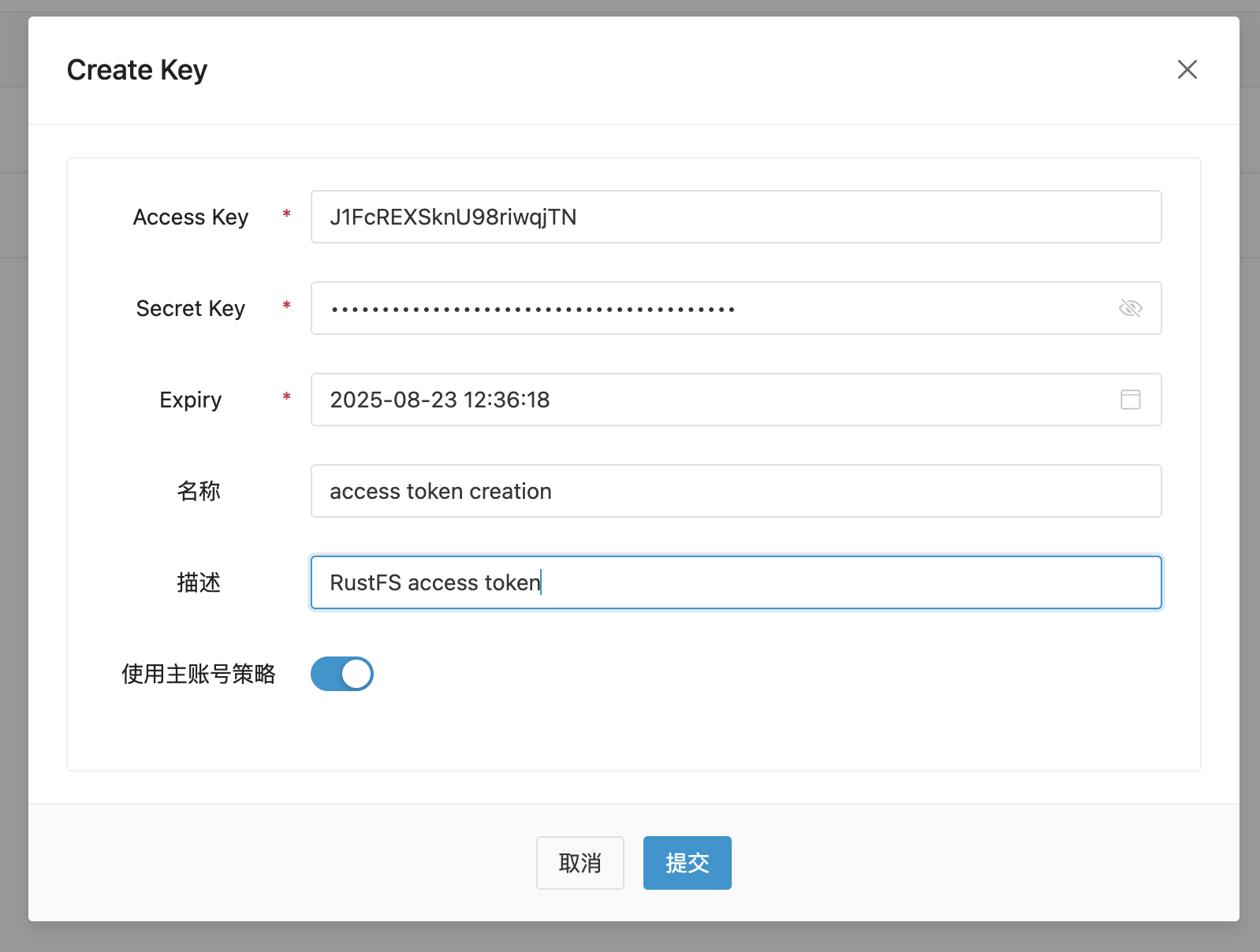Click the Create Key dialog title
The height and width of the screenshot is (952, 1260).
pos(137,70)
